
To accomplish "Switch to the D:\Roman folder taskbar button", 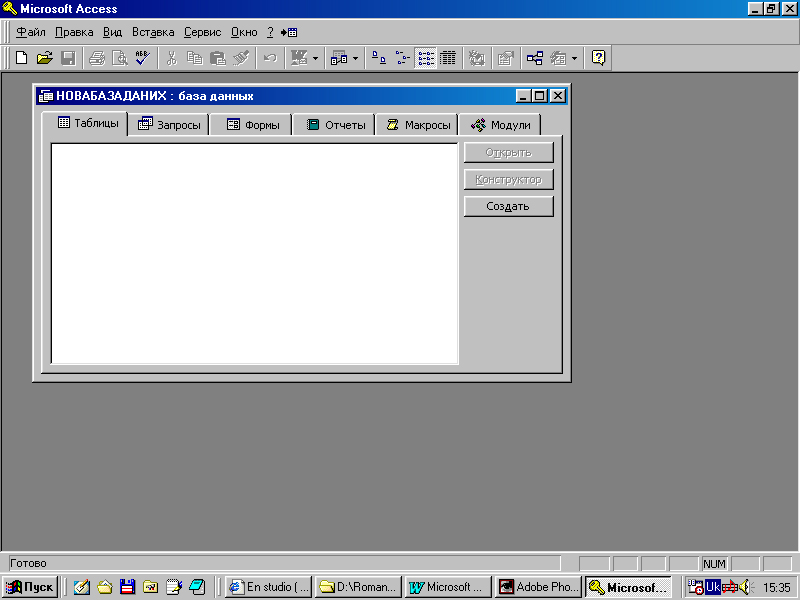I will [x=359, y=587].
